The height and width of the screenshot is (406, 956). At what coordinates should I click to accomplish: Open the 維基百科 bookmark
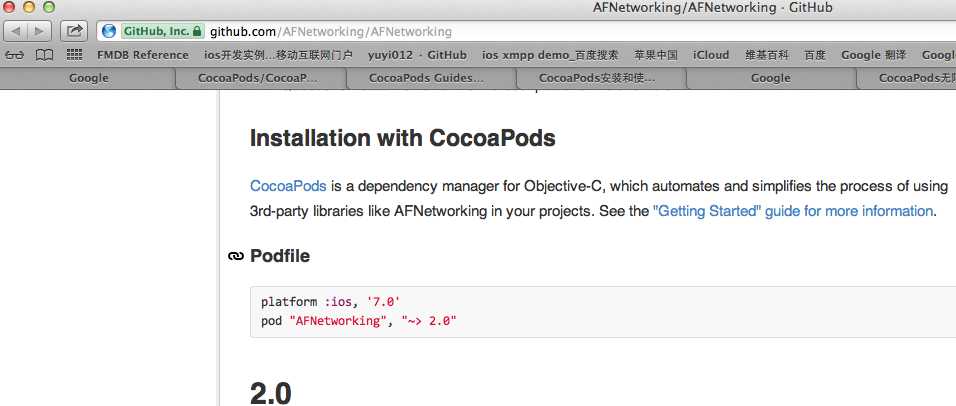point(766,55)
